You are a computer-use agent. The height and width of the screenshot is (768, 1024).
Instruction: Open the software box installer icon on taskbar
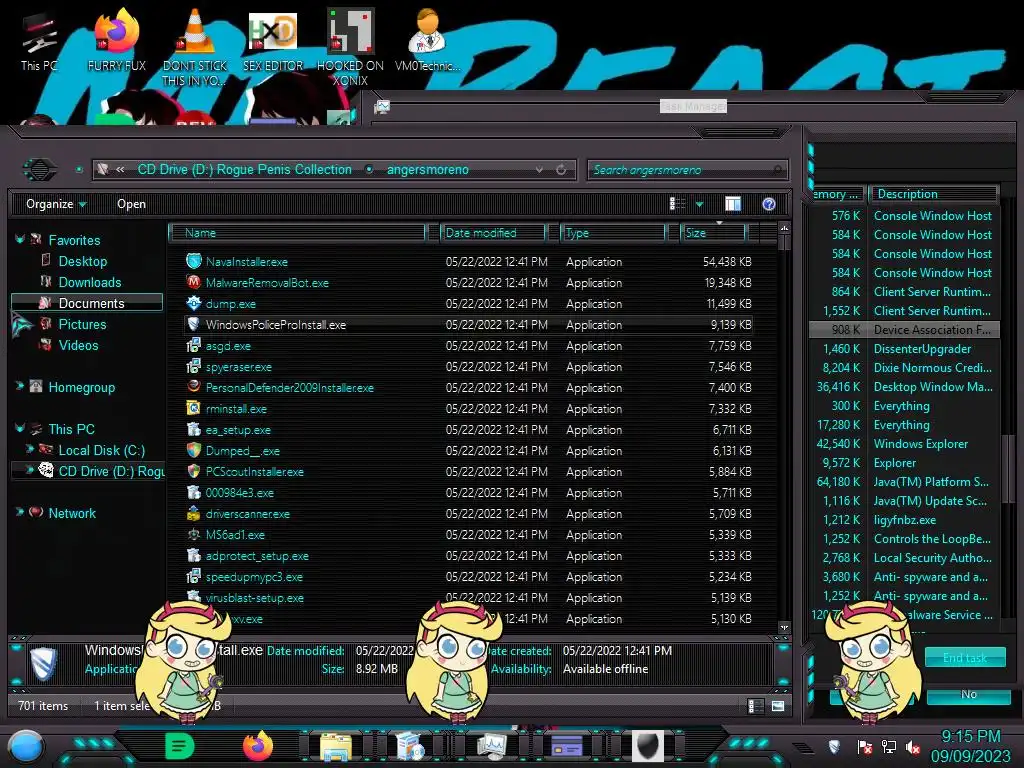click(411, 746)
